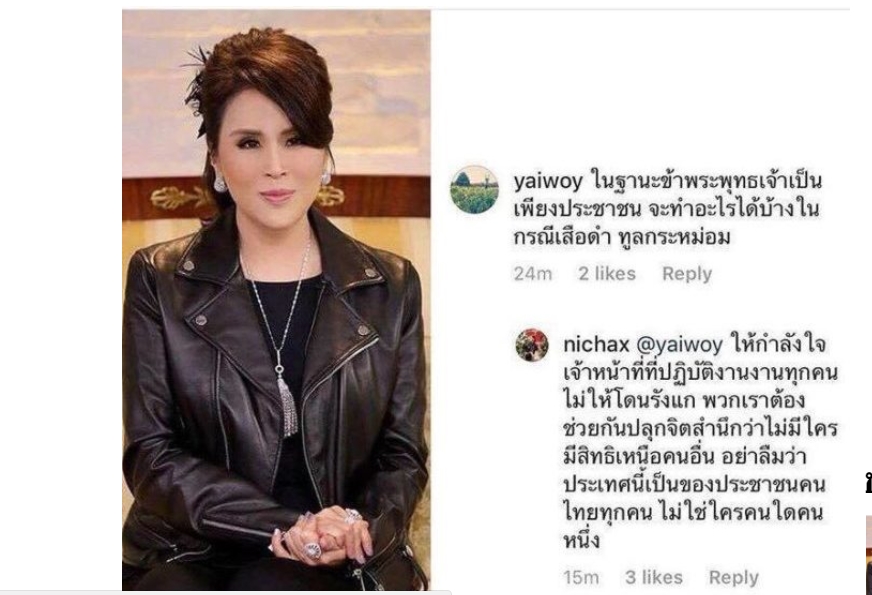Click the 15m comment timestamp

click(581, 577)
